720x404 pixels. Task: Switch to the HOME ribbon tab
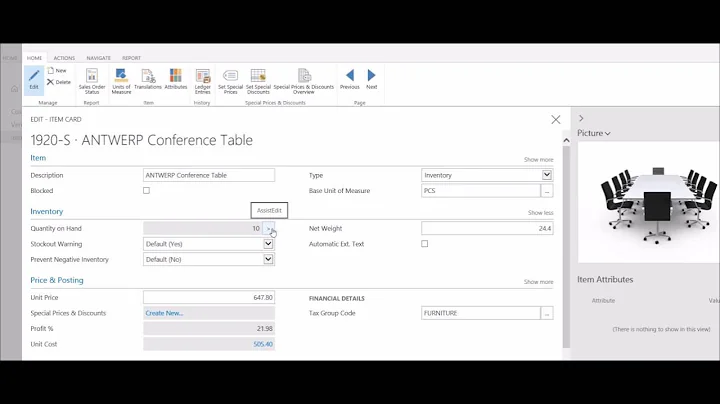coord(34,58)
